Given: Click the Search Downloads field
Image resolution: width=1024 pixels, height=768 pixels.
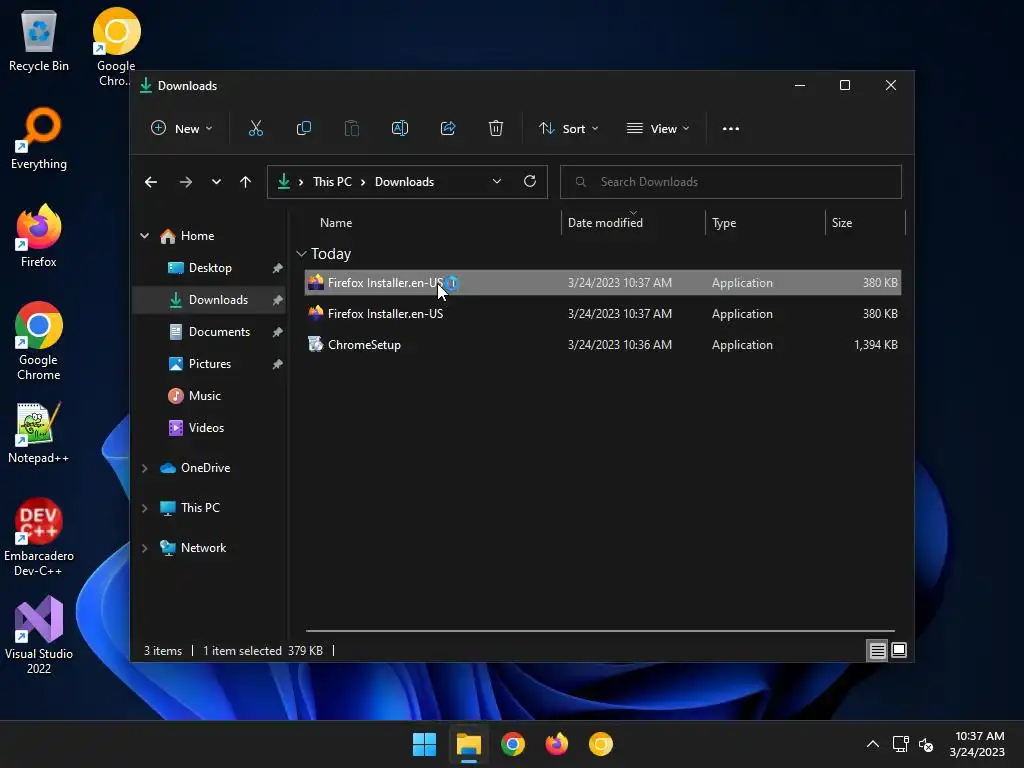Looking at the screenshot, I should (x=731, y=182).
